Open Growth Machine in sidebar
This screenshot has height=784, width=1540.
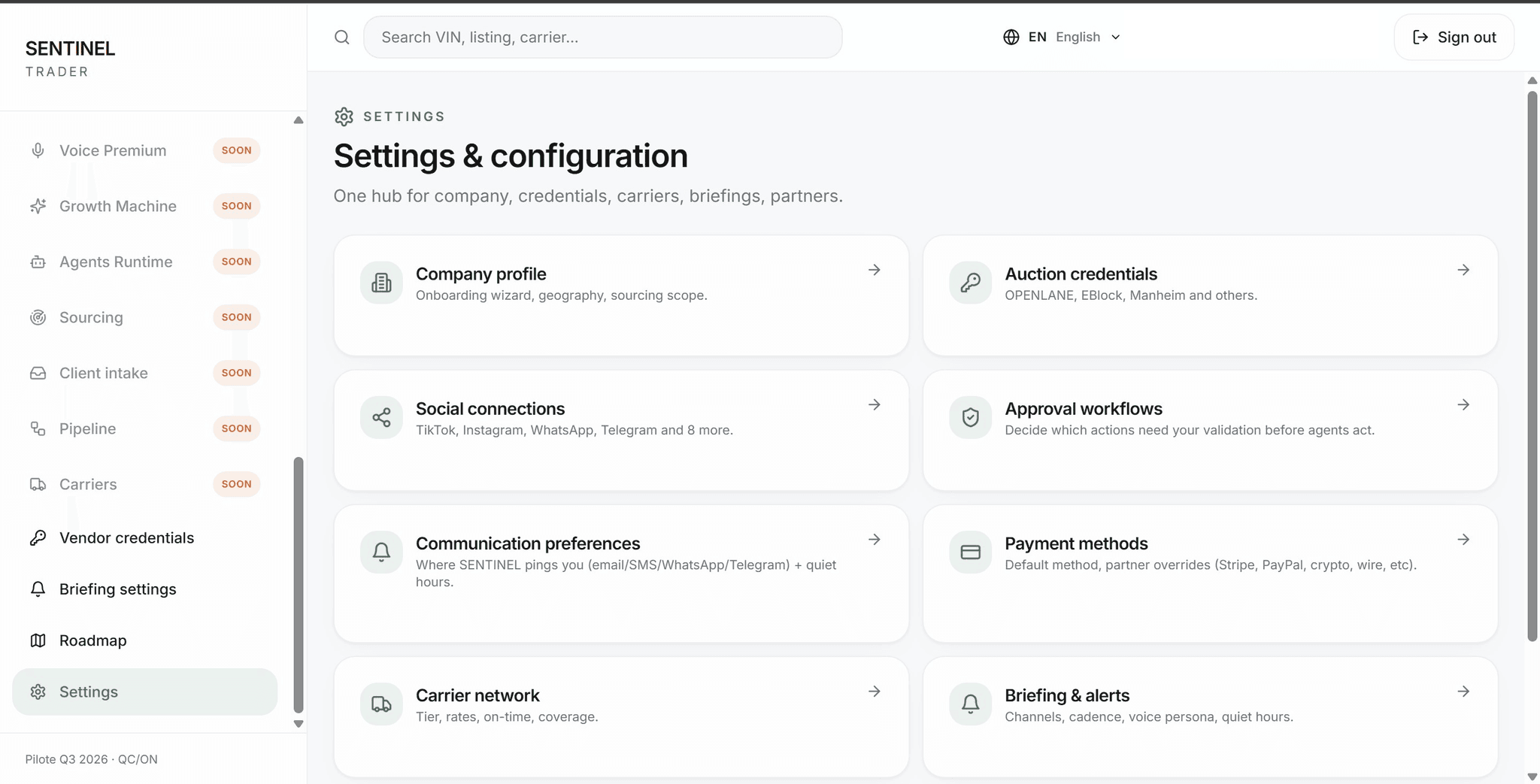pos(144,206)
